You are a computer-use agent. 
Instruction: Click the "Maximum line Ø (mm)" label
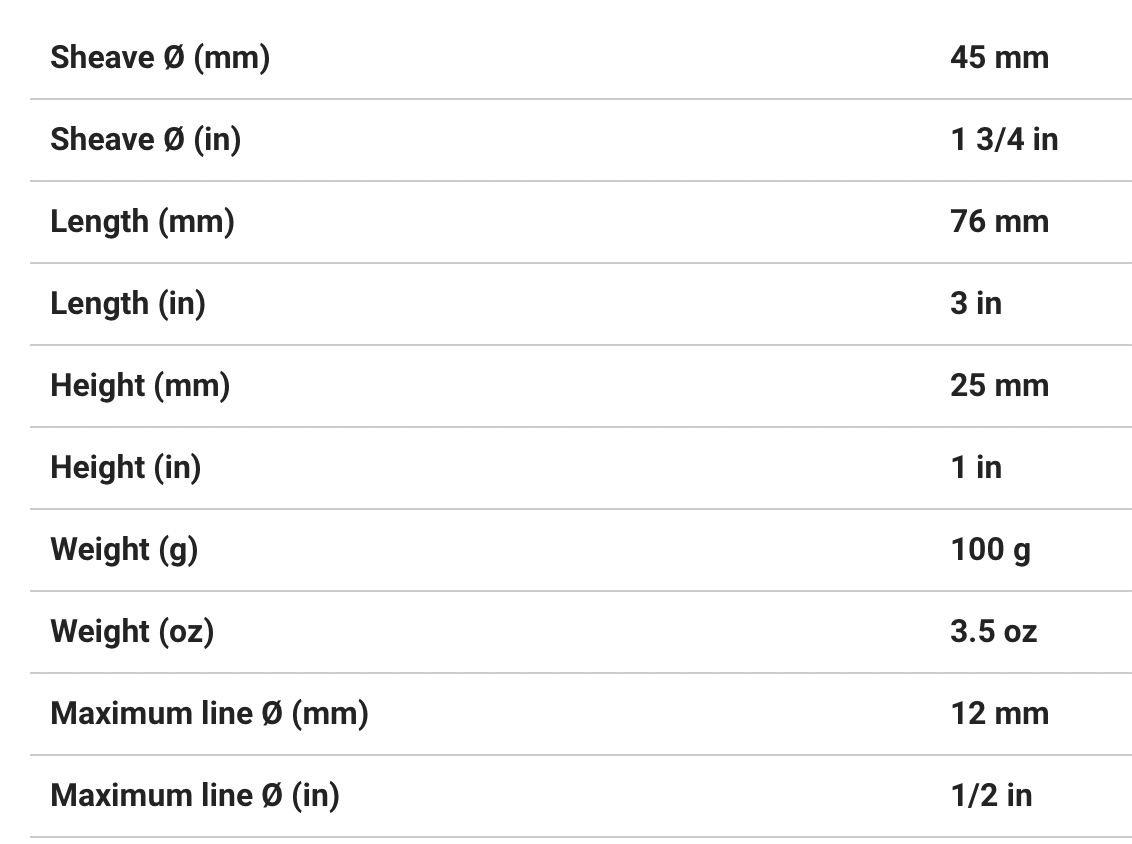pyautogui.click(x=209, y=714)
